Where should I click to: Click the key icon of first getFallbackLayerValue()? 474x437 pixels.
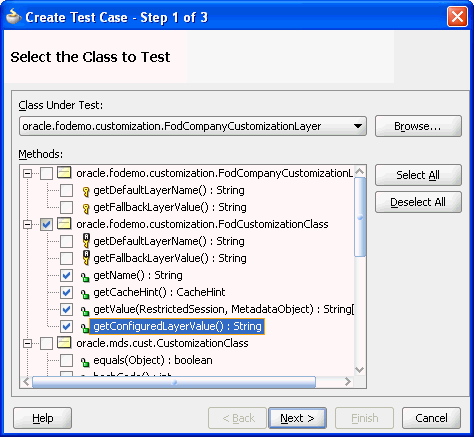(86, 208)
